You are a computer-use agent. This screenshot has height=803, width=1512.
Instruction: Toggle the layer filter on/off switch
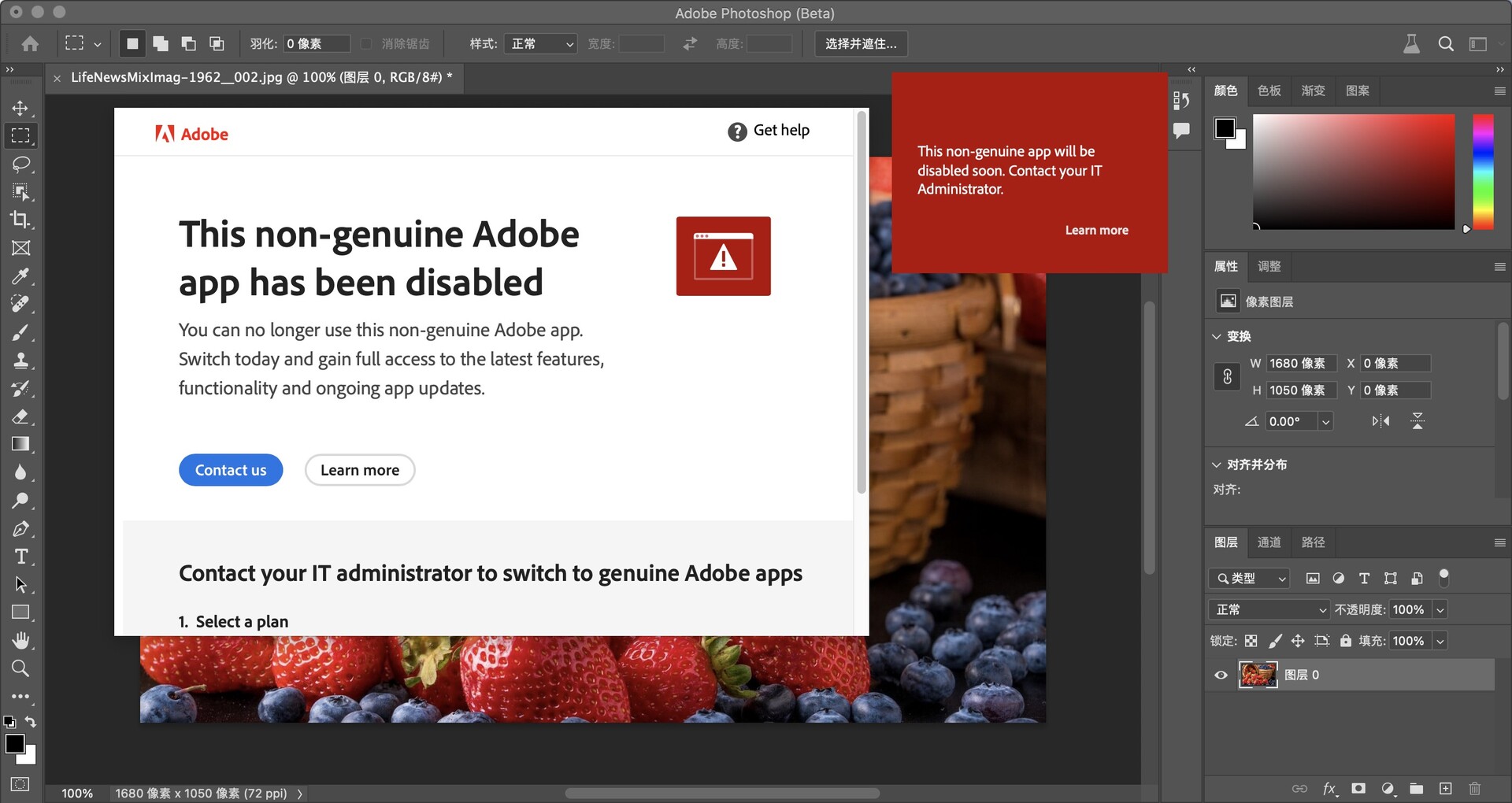(1443, 578)
